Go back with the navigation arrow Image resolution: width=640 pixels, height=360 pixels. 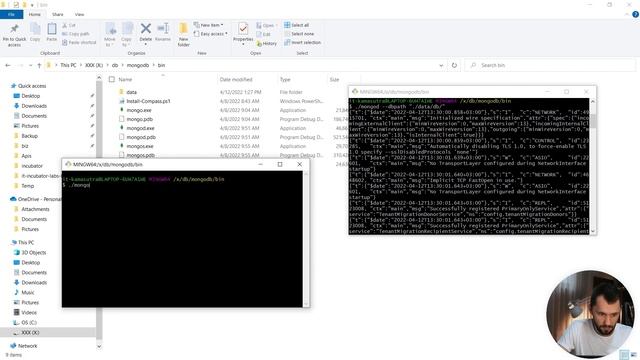(8, 65)
